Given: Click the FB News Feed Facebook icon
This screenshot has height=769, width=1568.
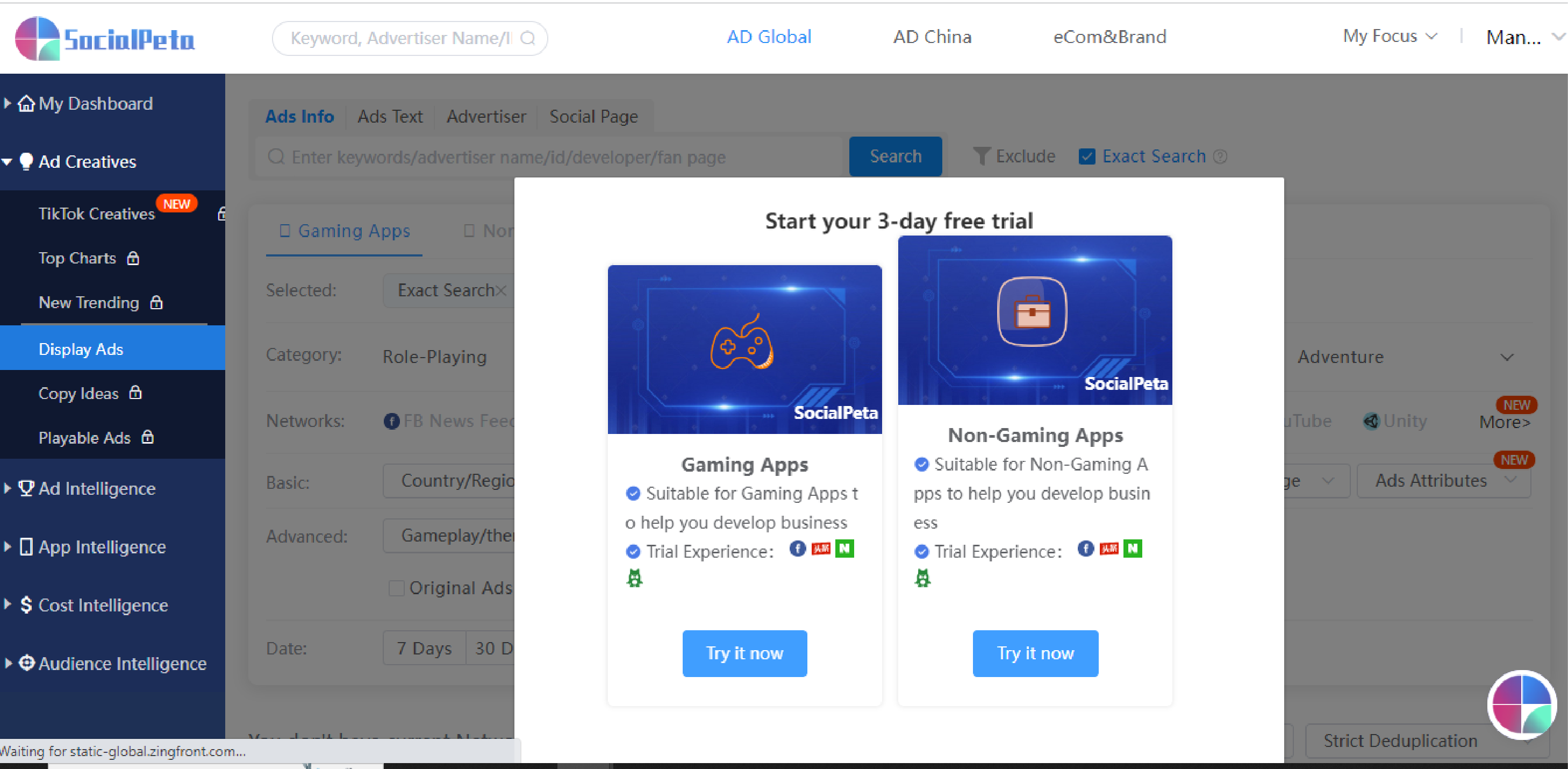Looking at the screenshot, I should tap(391, 421).
